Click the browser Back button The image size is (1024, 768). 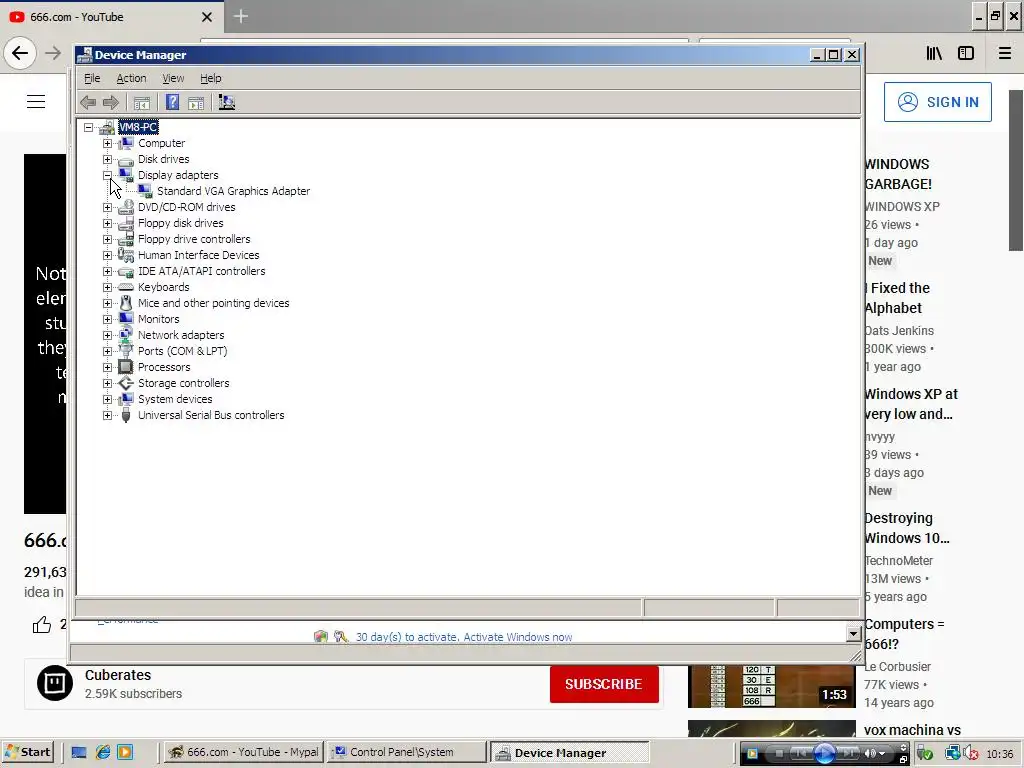coord(20,53)
